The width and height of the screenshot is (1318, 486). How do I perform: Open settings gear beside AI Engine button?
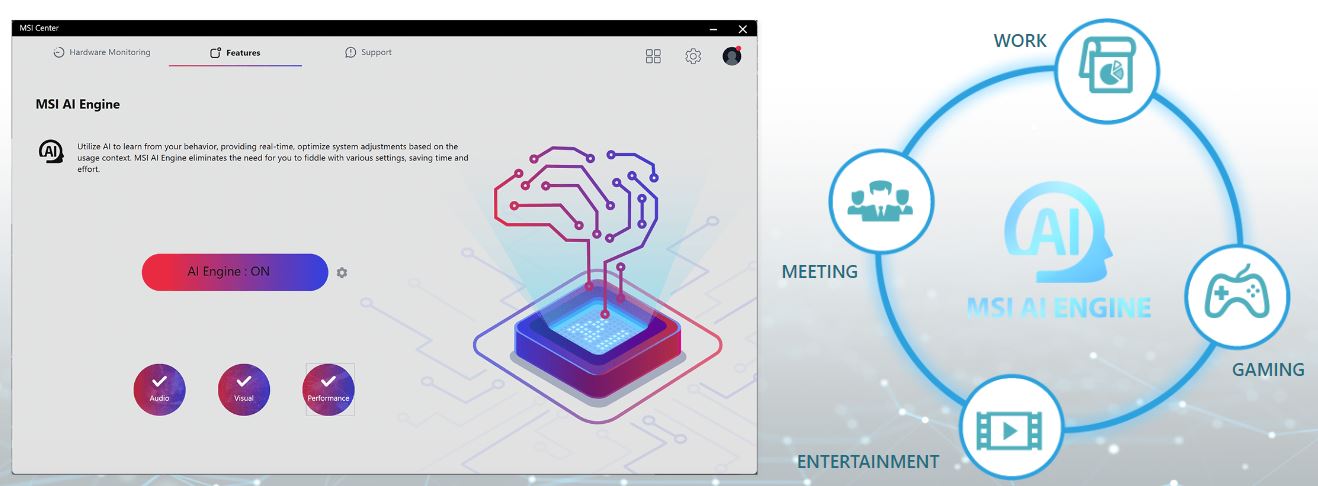(x=342, y=273)
